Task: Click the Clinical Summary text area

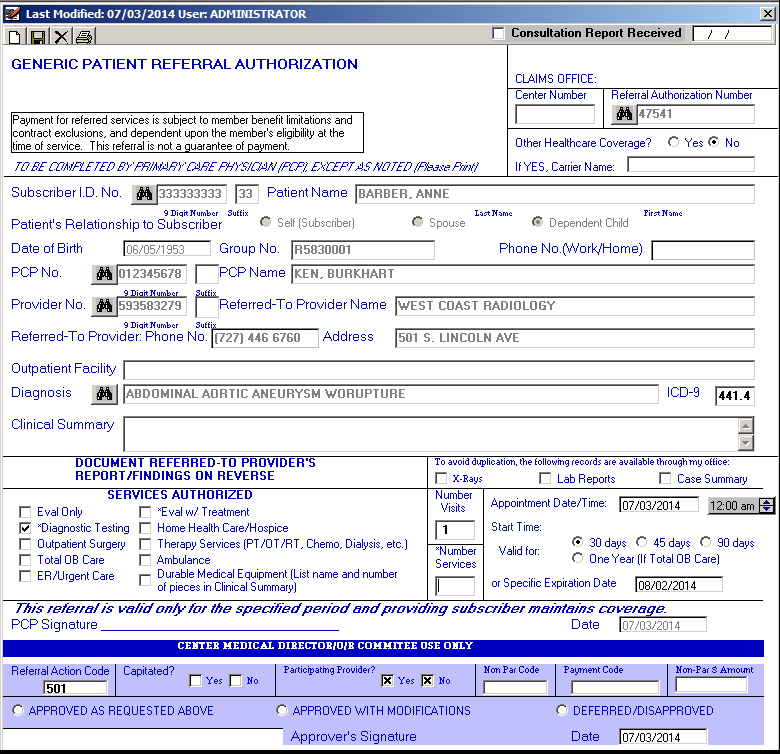Action: [431, 434]
